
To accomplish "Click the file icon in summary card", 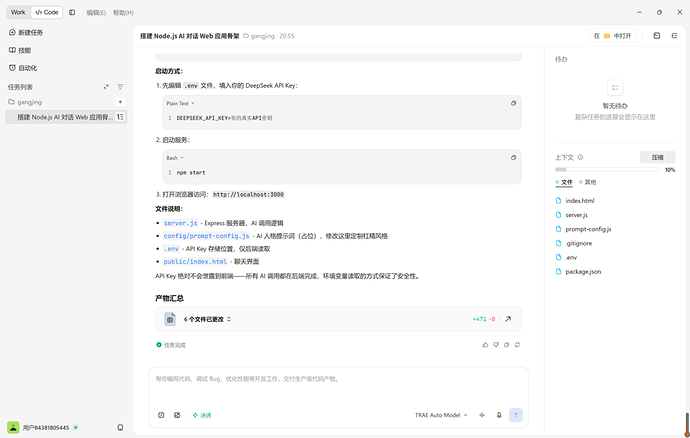I will [x=170, y=319].
